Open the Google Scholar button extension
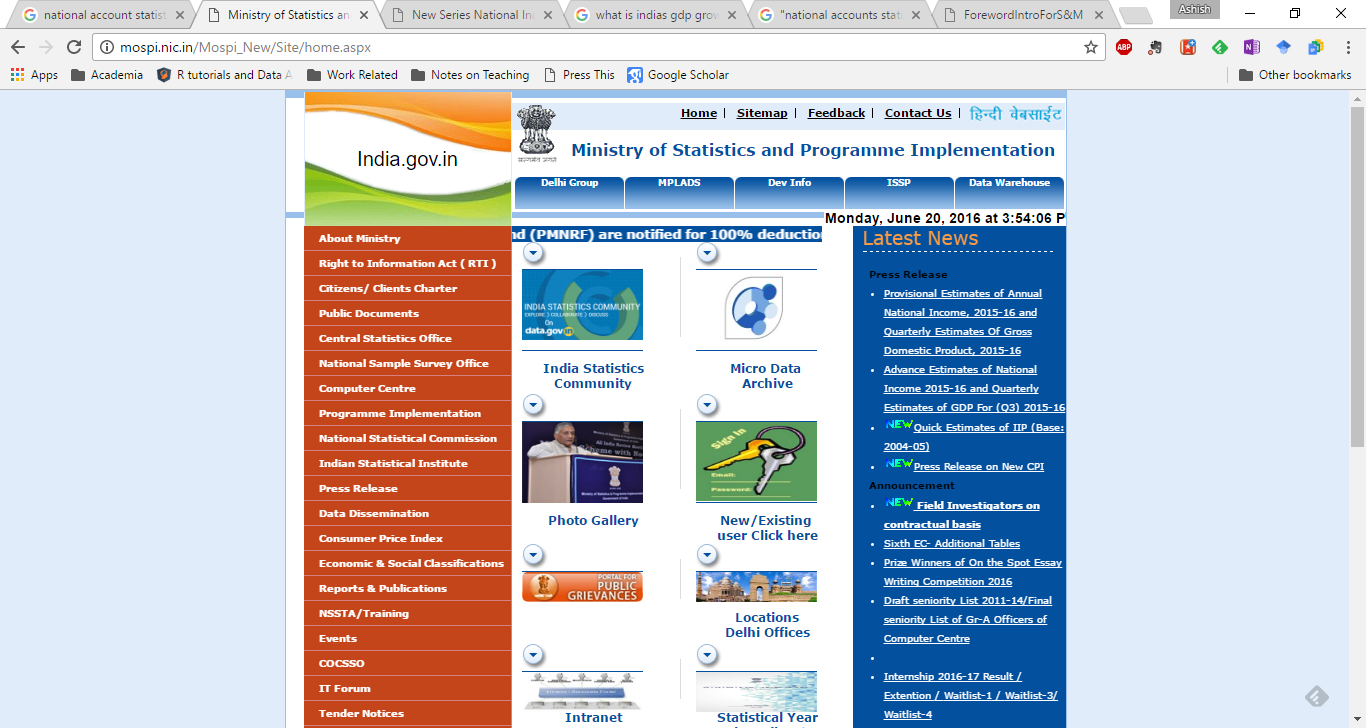Screen dimensions: 1366x728 pyautogui.click(x=1284, y=47)
